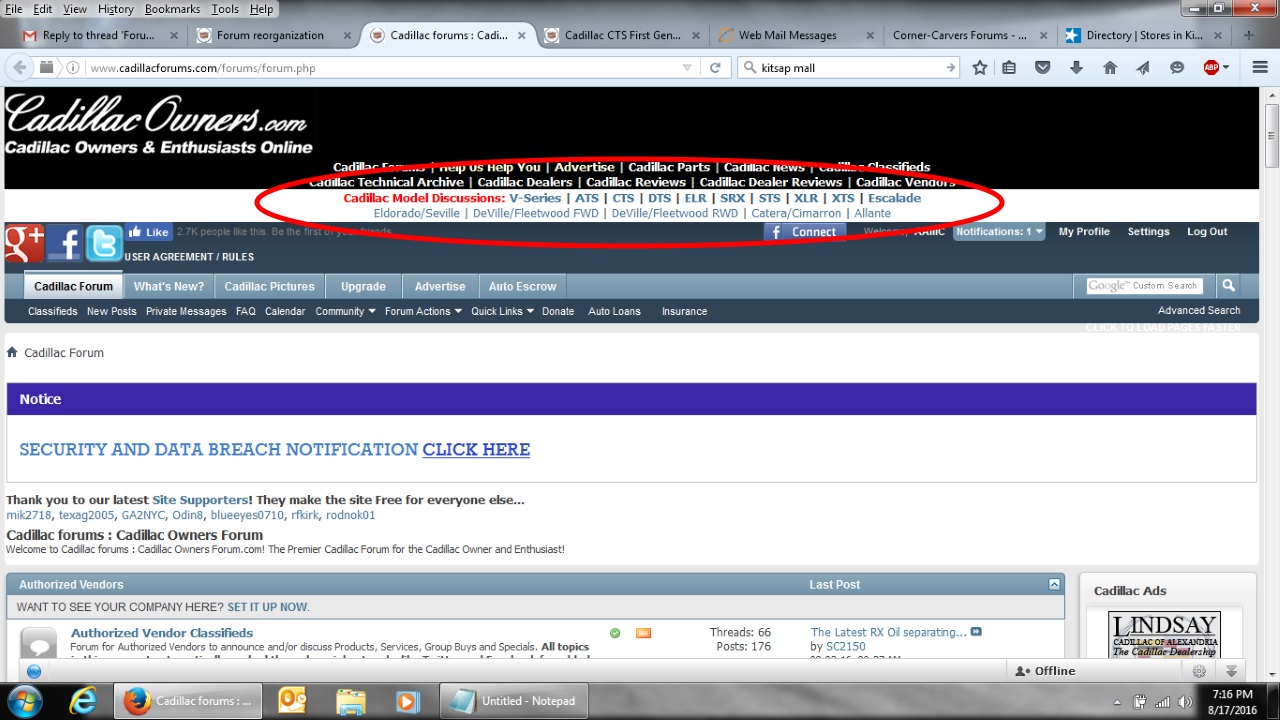1280x720 pixels.
Task: Visit the site's Facebook page icon
Action: pyautogui.click(x=64, y=243)
